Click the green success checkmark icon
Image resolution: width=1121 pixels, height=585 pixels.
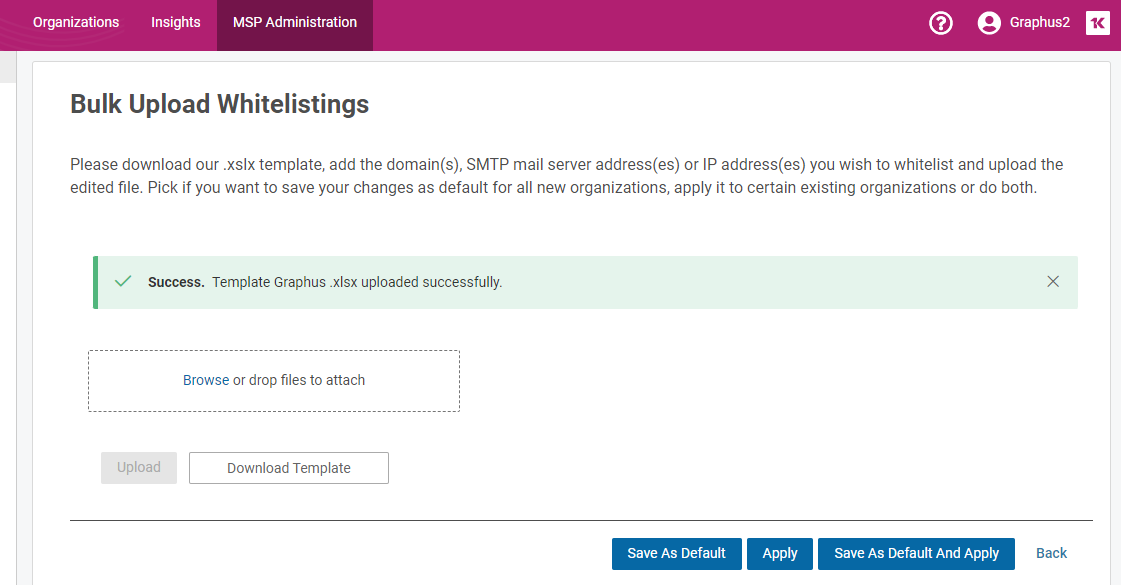(x=123, y=281)
